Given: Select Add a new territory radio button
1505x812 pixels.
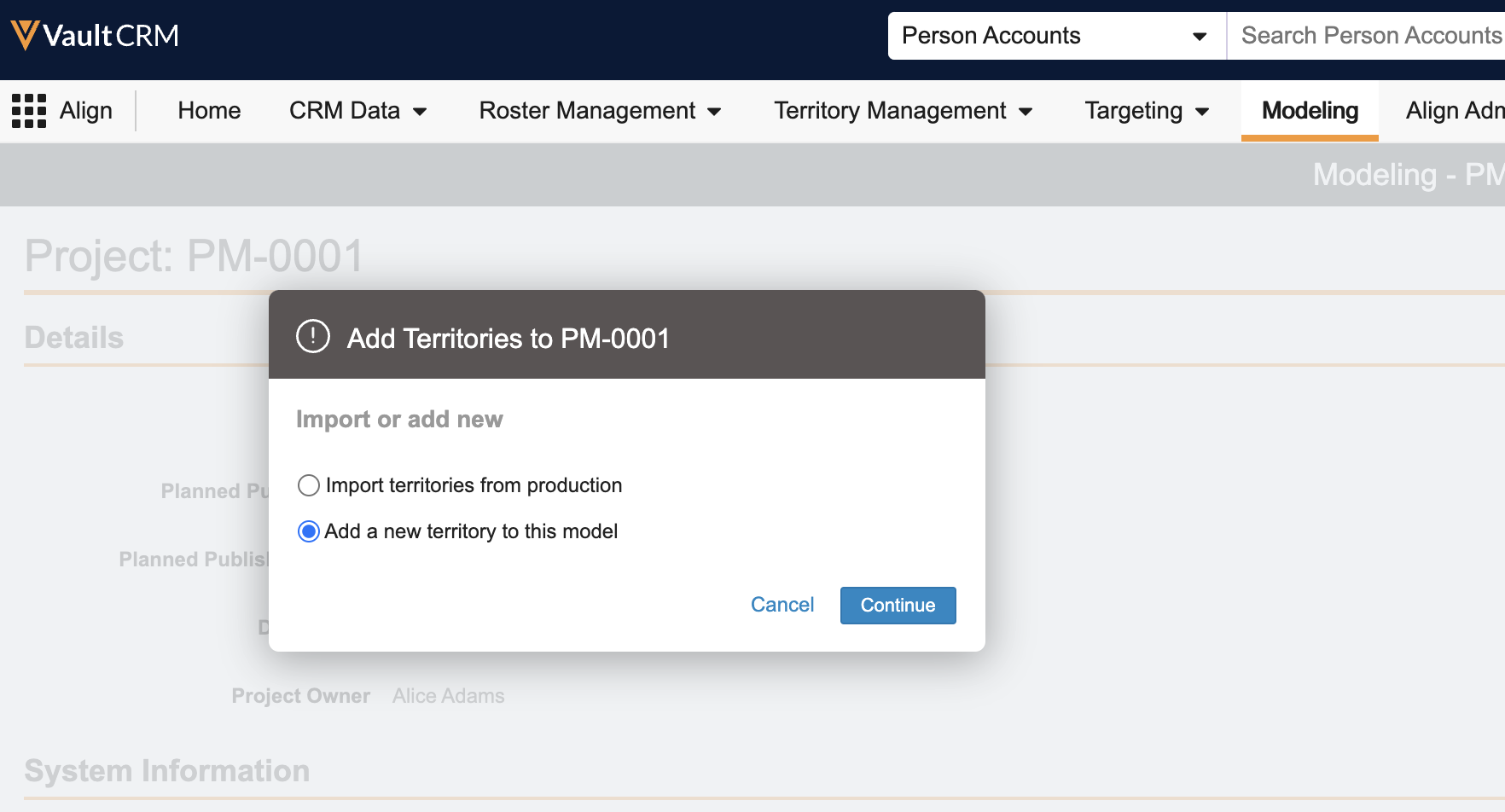Looking at the screenshot, I should coord(309,531).
